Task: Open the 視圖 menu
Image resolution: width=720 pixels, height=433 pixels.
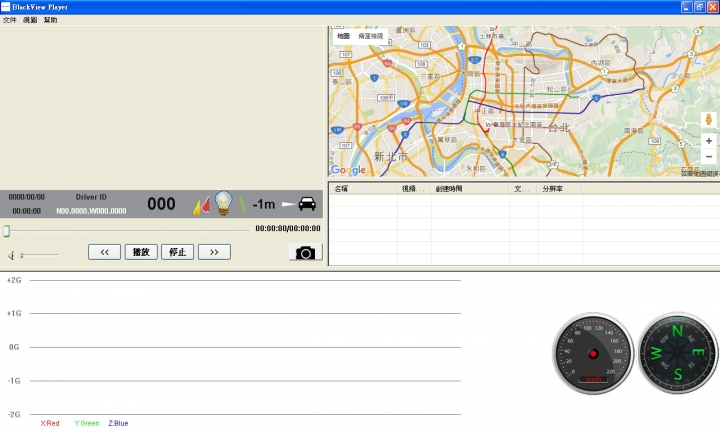Action: click(30, 20)
